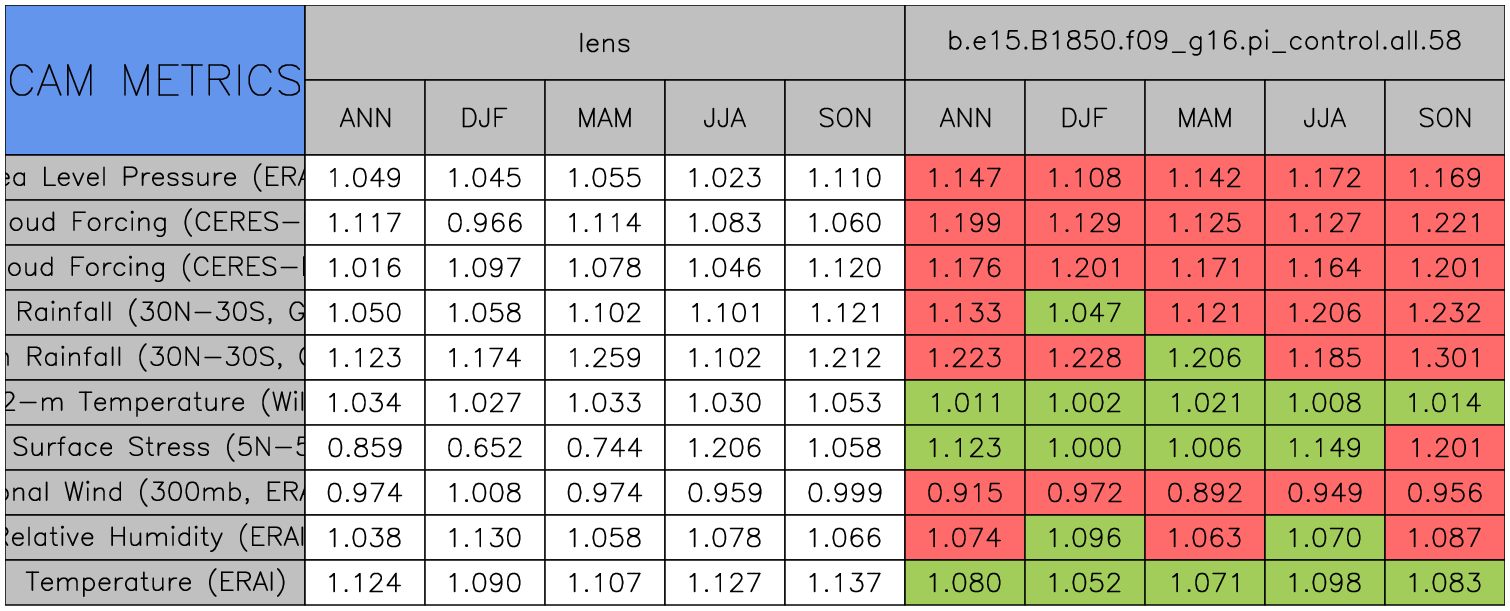Click the CAM METRICS blue header cell
The image size is (1510, 611).
(155, 80)
